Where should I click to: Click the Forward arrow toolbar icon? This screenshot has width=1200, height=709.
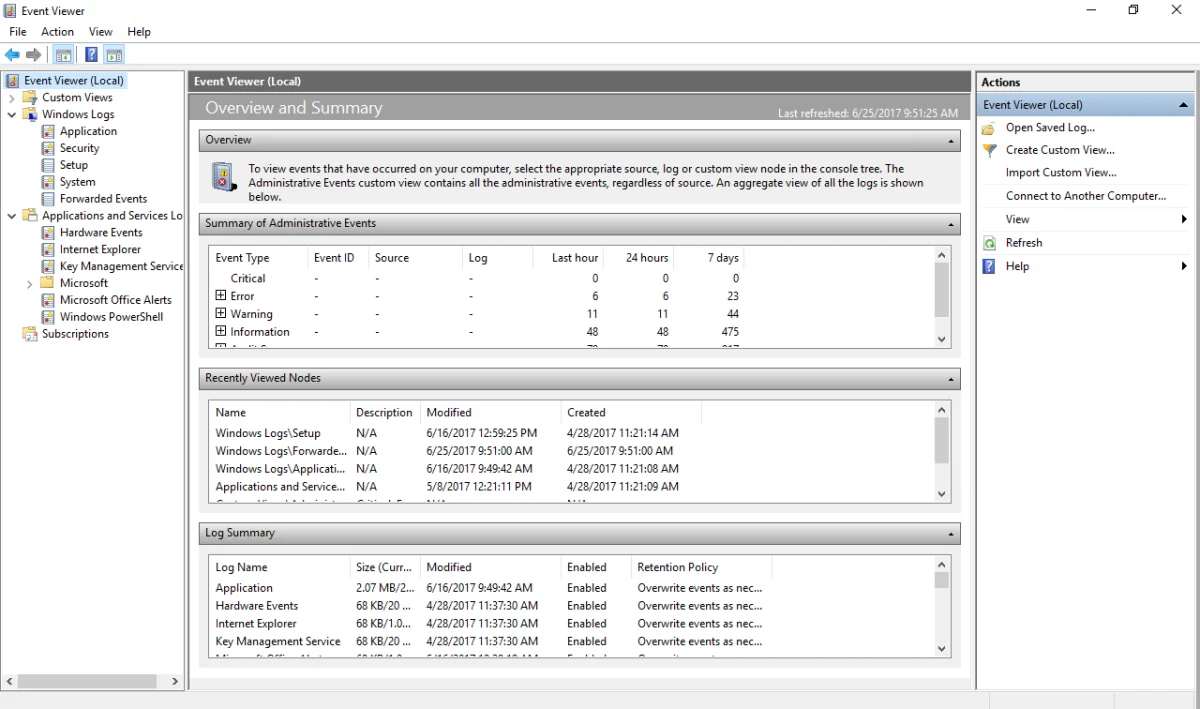(34, 55)
